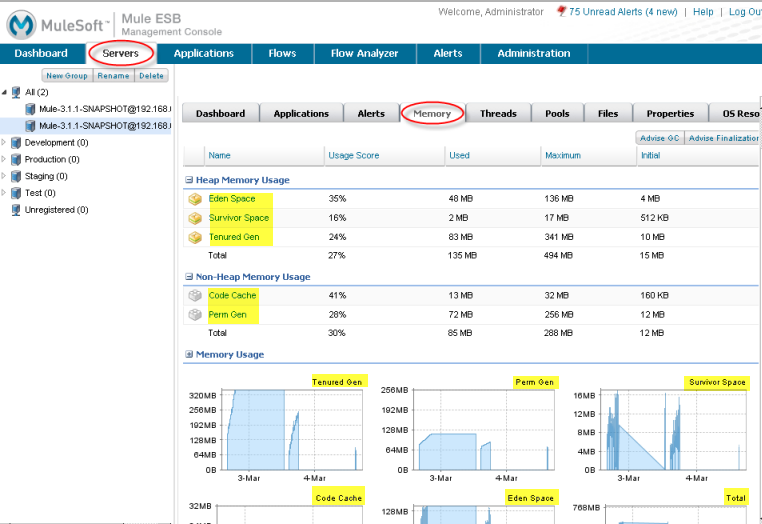Viewport: 762px width, 524px height.
Task: Collapse the Heap Memory Usage section
Action: (x=189, y=180)
